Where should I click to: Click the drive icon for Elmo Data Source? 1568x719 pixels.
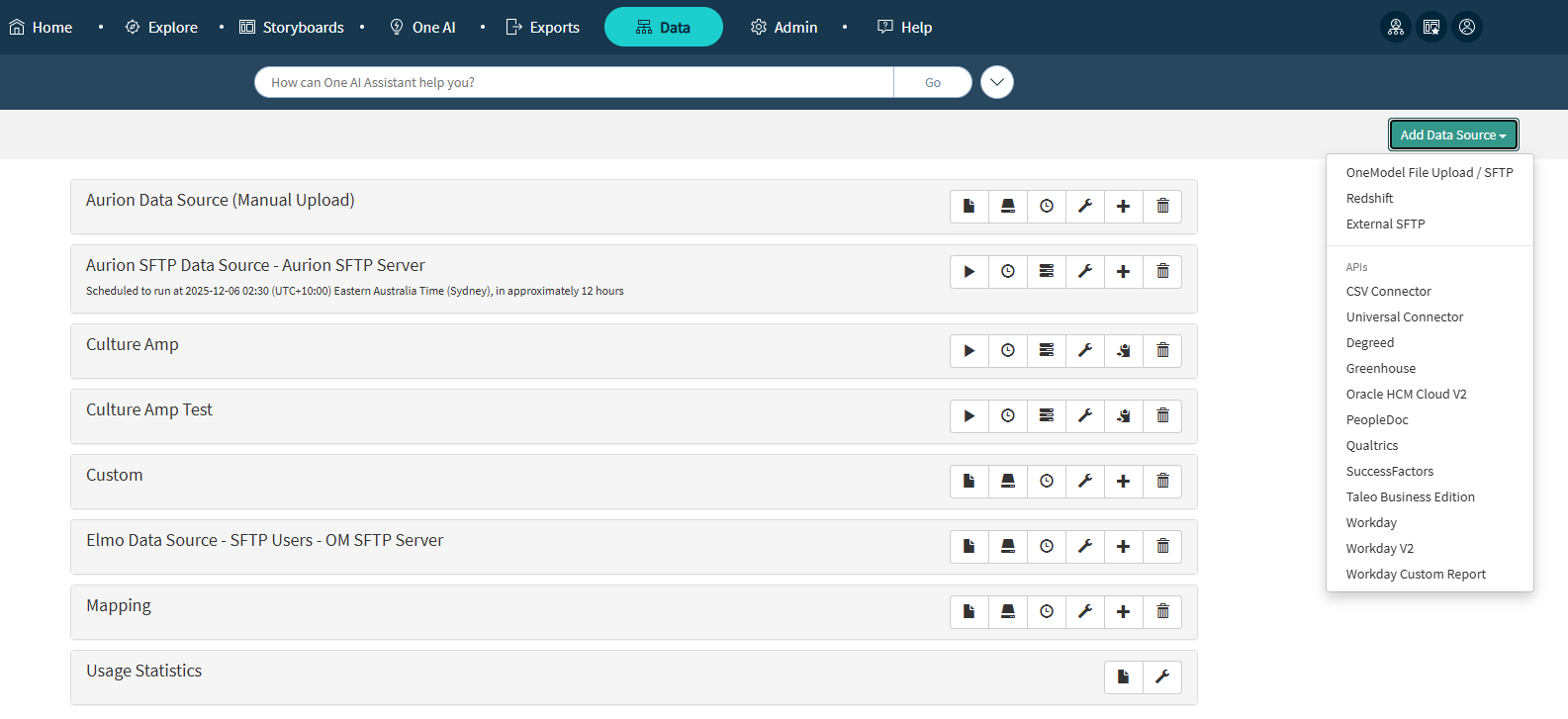pyautogui.click(x=1008, y=546)
